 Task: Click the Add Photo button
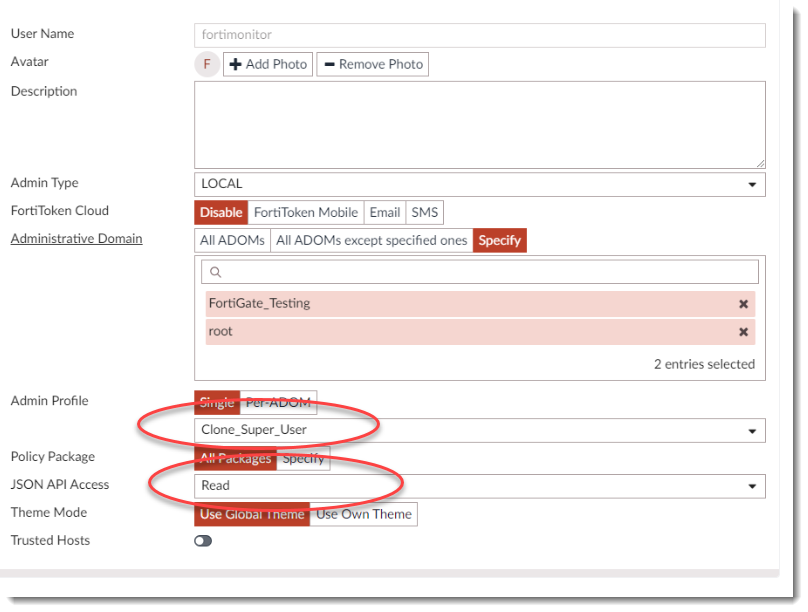point(268,64)
